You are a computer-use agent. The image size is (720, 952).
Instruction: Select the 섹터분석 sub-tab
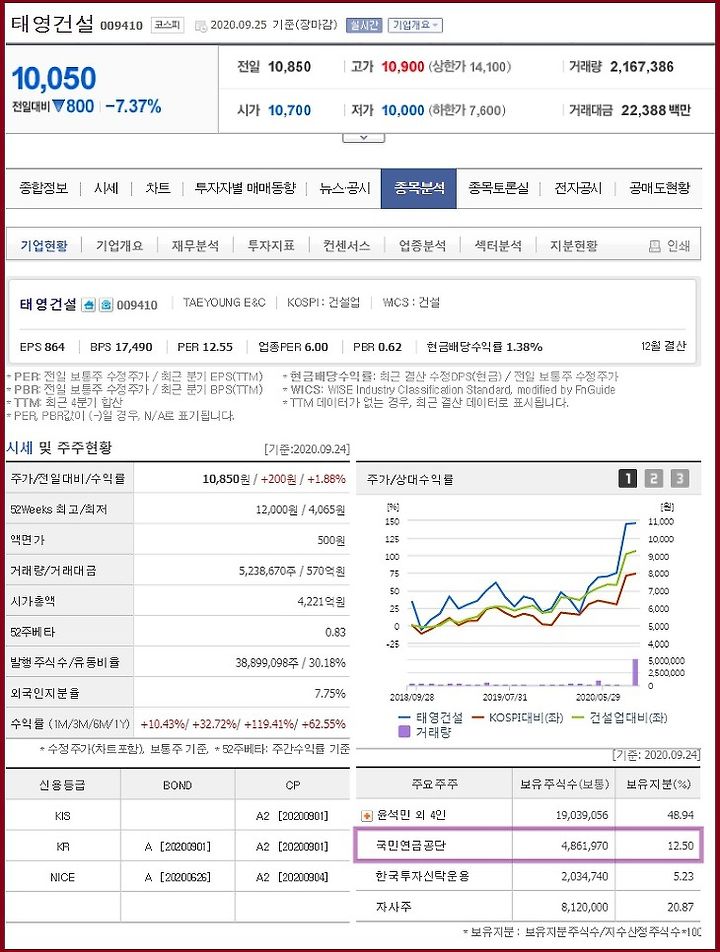coord(498,246)
